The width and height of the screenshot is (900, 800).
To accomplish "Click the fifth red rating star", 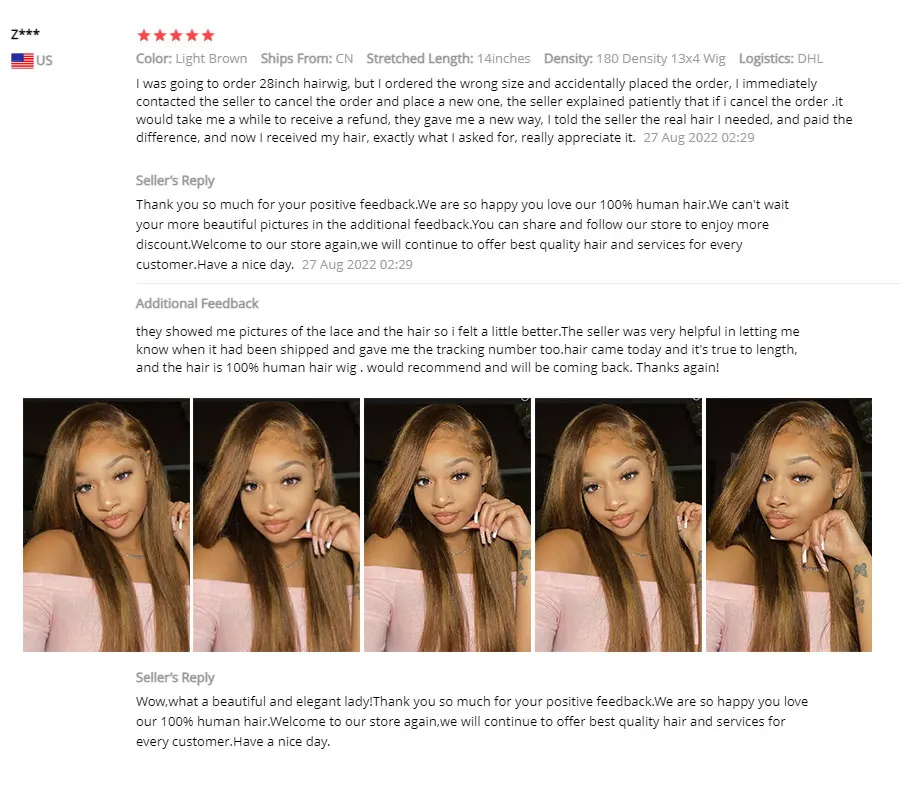I will point(208,36).
